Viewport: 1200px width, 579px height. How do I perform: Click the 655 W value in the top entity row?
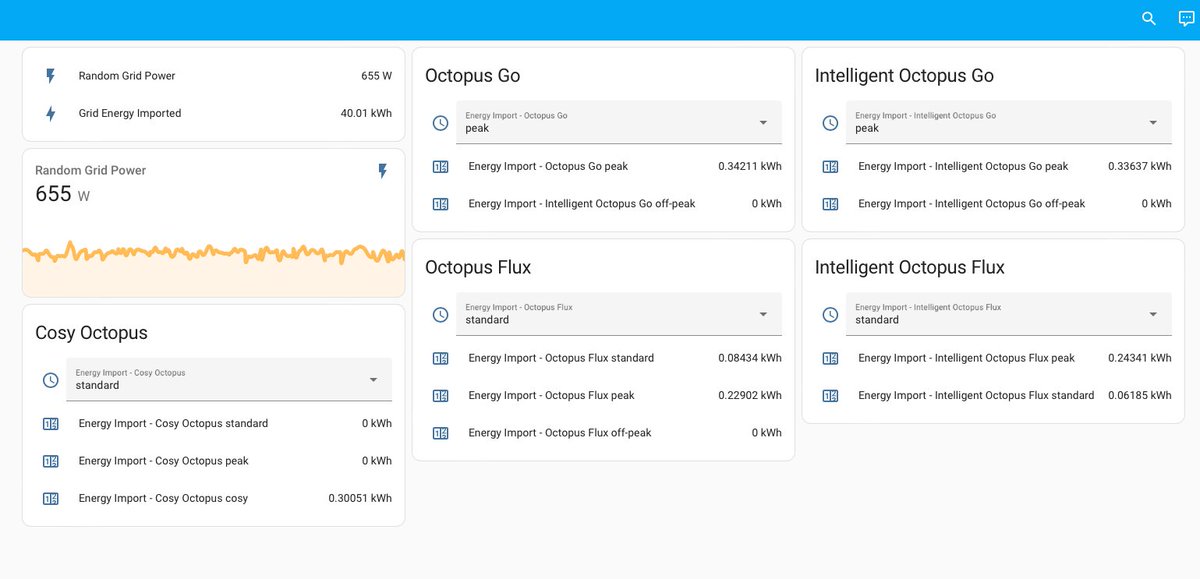376,76
